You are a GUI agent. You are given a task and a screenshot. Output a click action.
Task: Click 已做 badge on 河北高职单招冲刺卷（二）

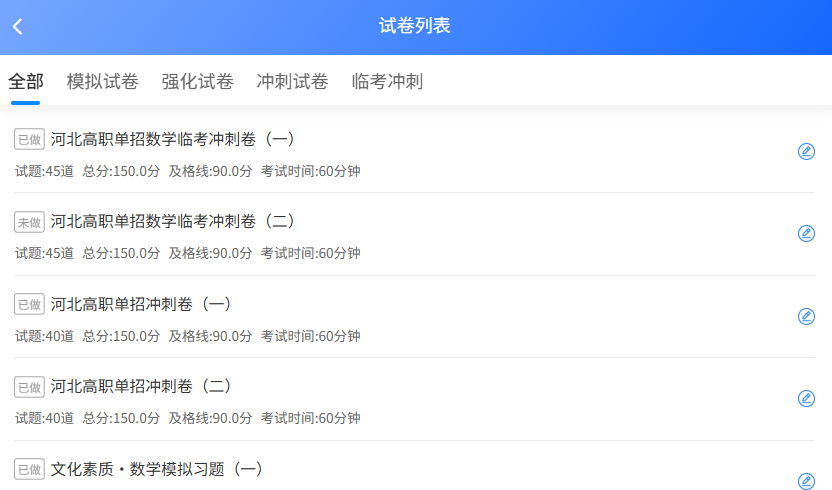(x=29, y=386)
